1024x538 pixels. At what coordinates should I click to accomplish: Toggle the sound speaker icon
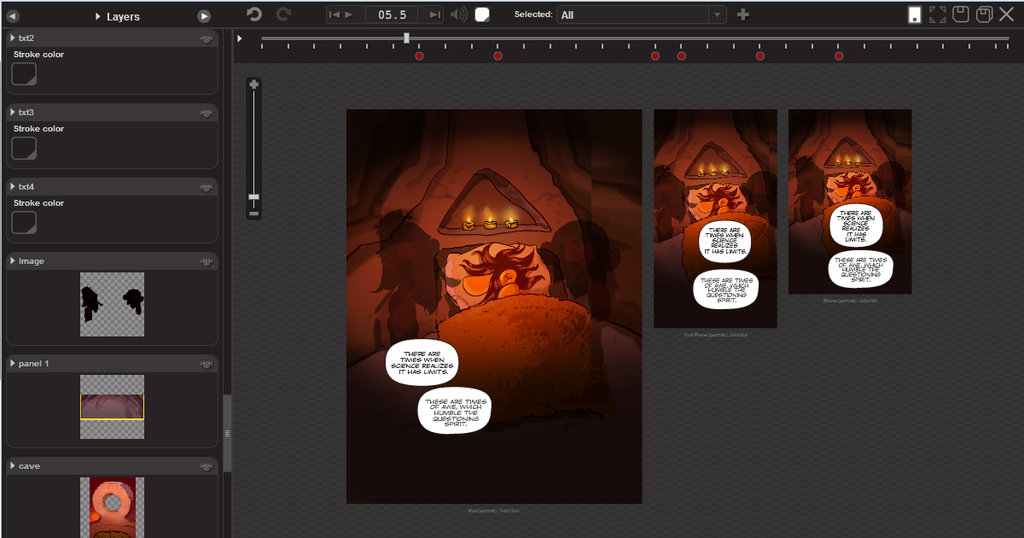(458, 14)
